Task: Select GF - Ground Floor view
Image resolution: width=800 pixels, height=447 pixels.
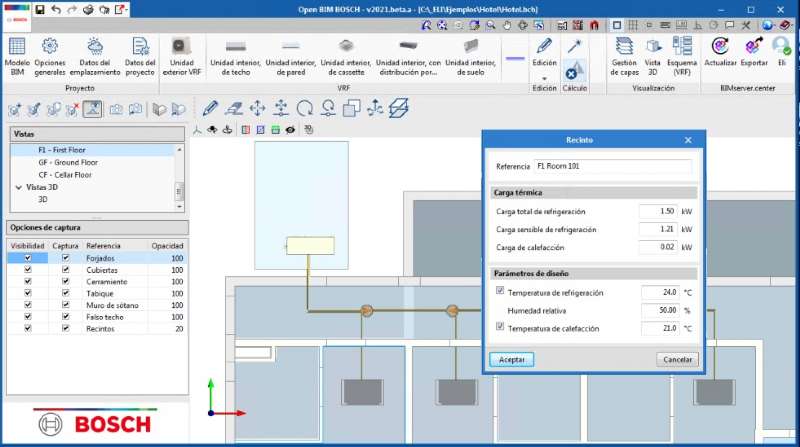Action: point(68,162)
